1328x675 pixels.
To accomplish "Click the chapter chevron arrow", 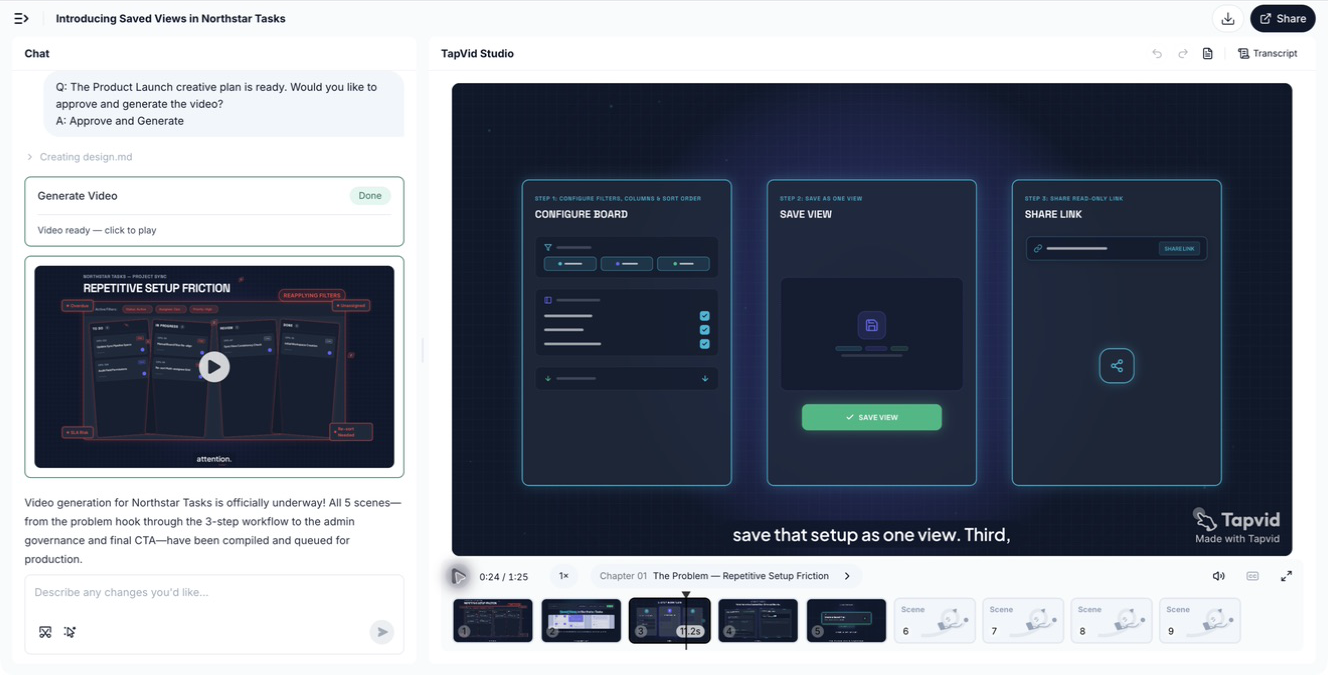I will [x=847, y=576].
